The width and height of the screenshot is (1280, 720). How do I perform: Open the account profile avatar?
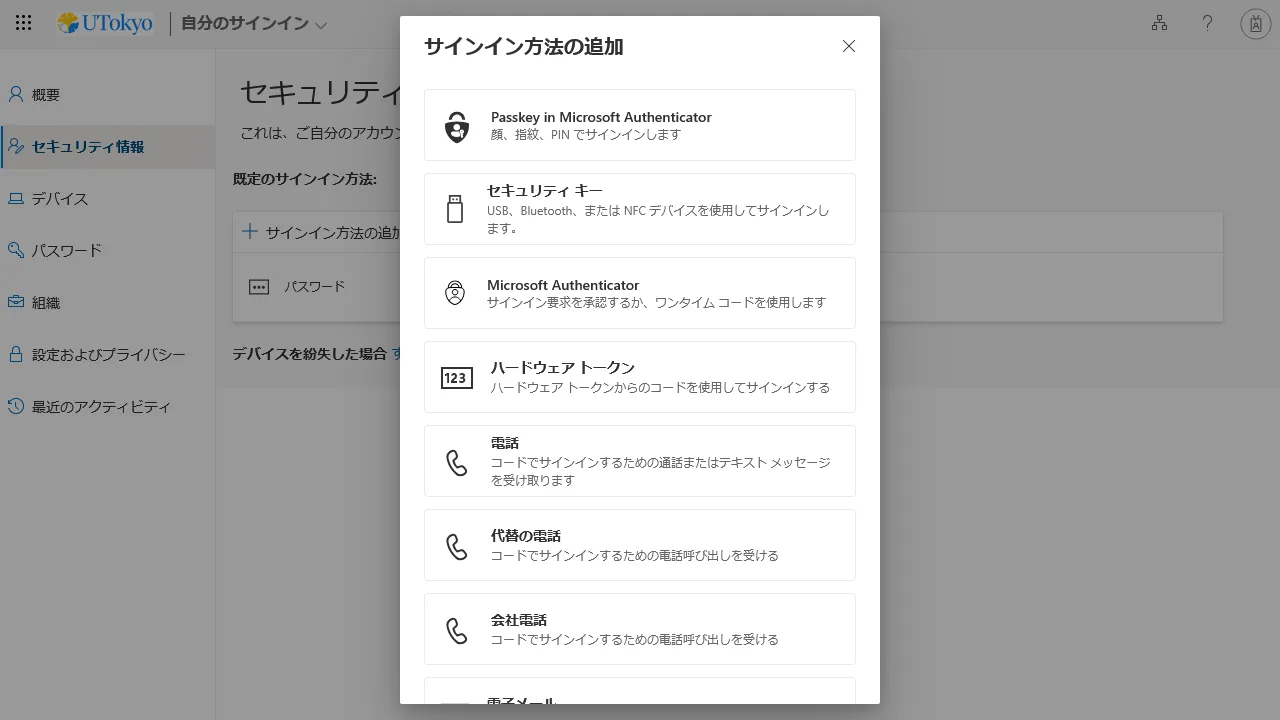(x=1255, y=23)
